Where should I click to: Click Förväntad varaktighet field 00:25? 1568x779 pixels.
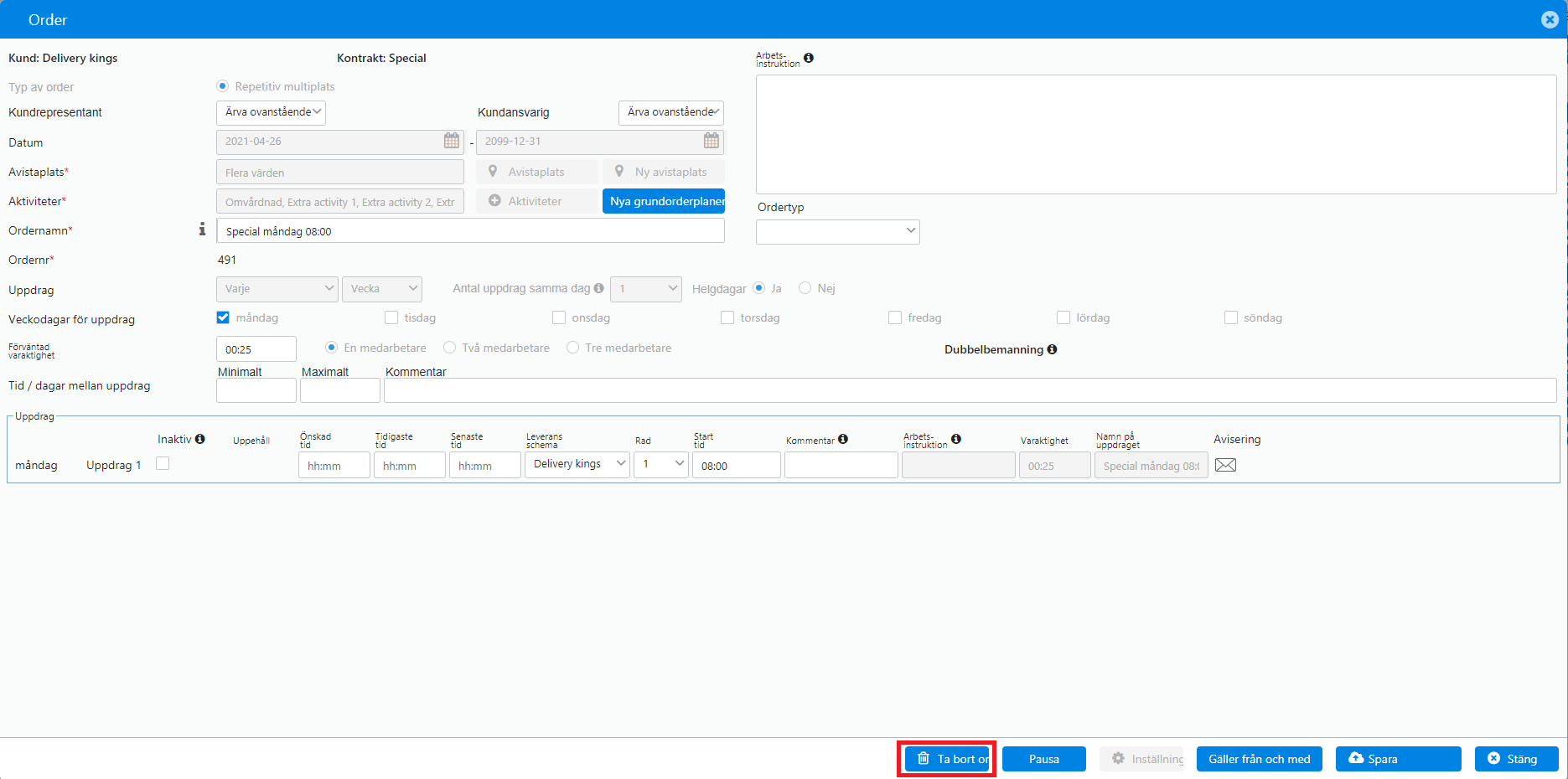tap(256, 349)
